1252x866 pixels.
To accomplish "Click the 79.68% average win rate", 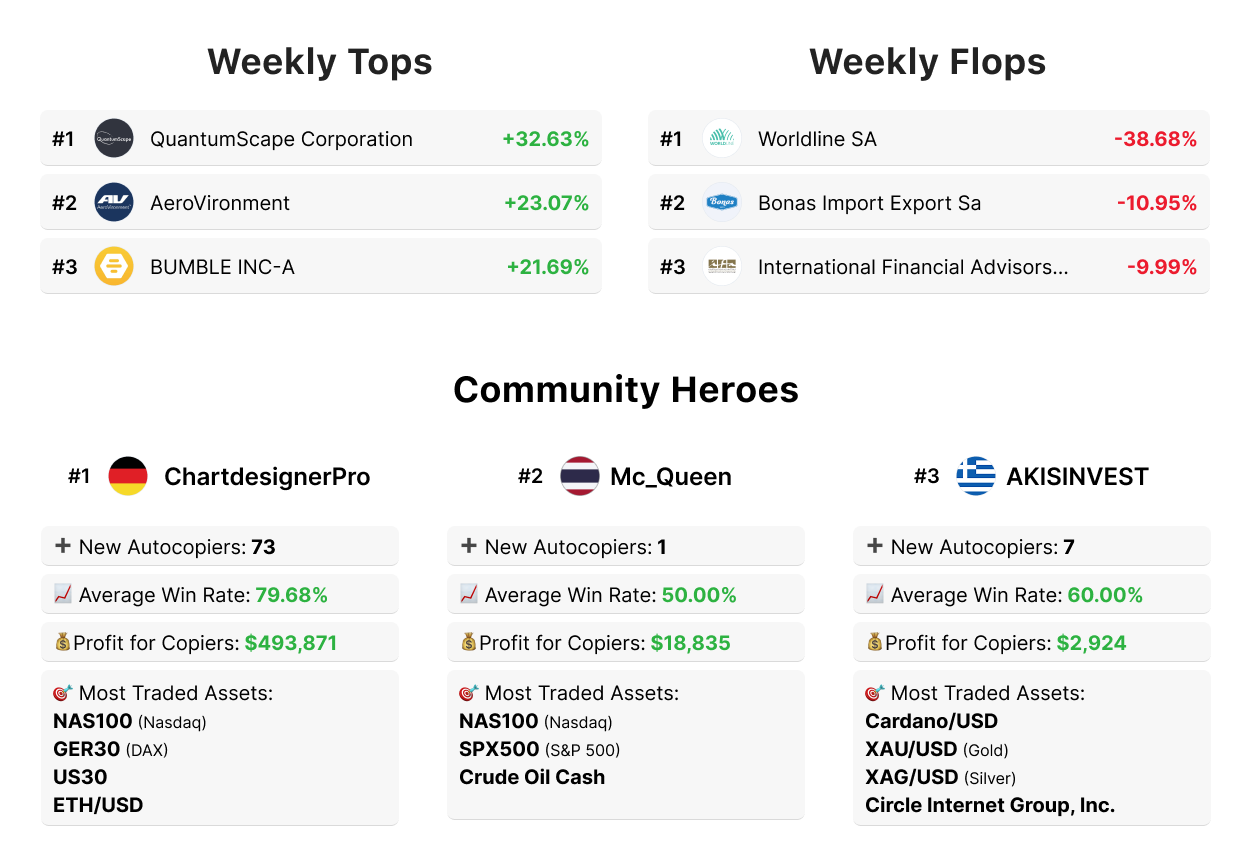I will pyautogui.click(x=291, y=595).
